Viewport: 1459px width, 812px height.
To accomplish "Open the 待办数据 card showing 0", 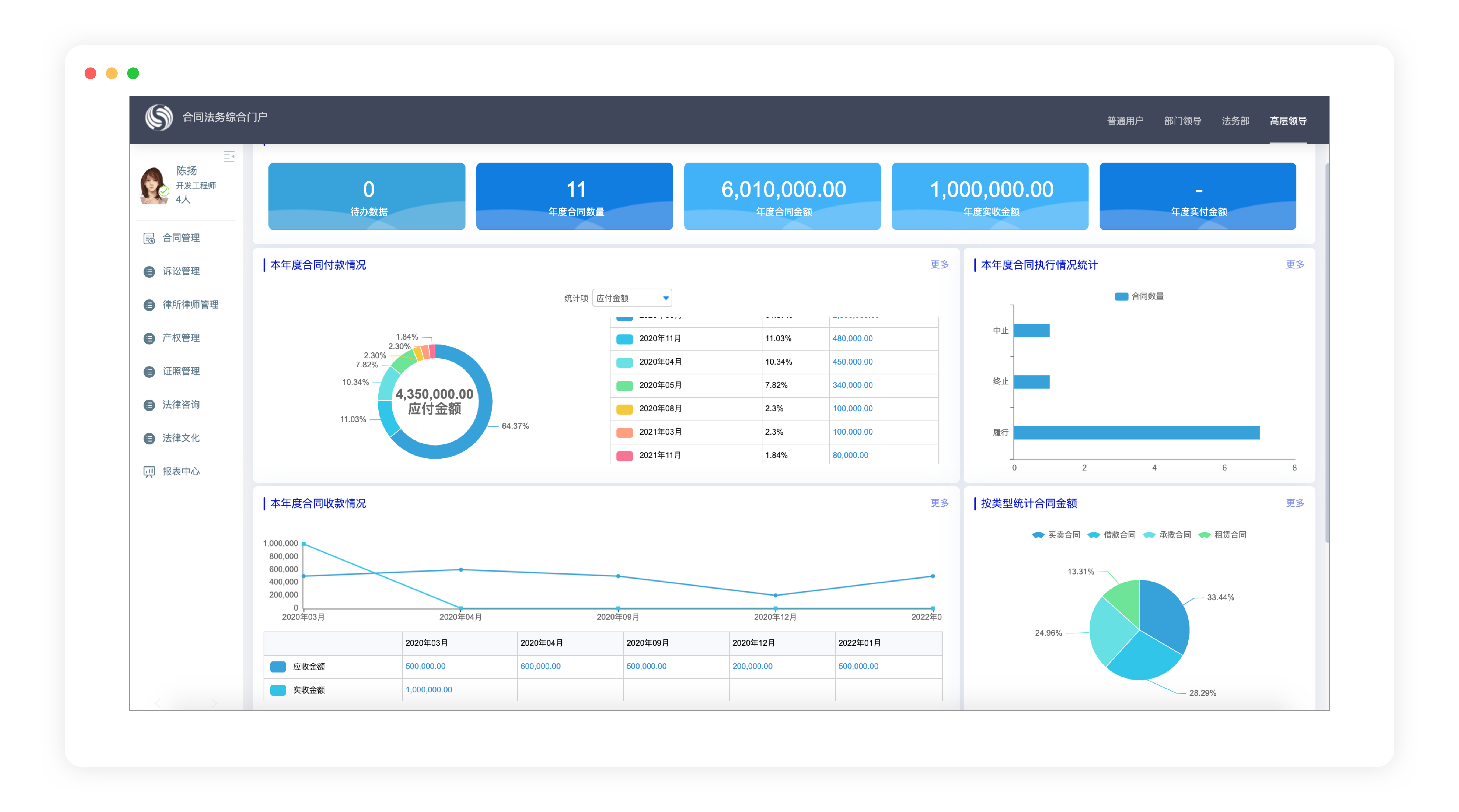I will coord(367,197).
